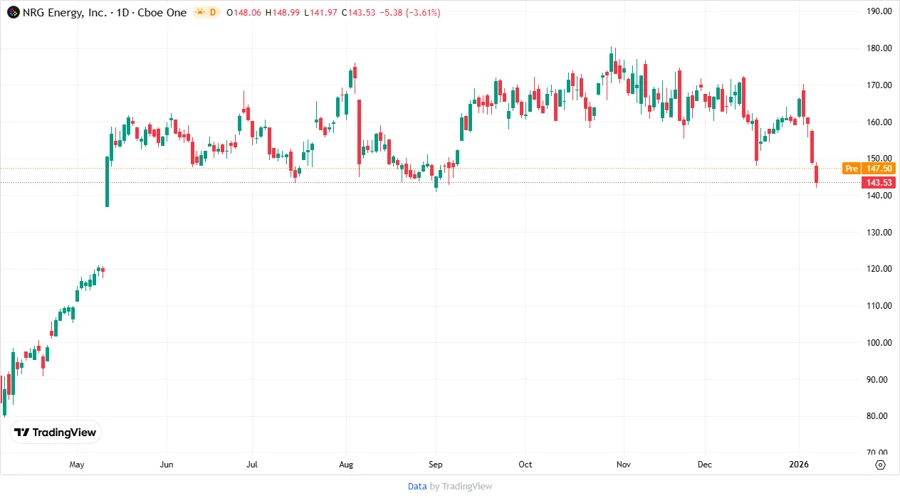Click the TradingView logo badge

[55, 433]
